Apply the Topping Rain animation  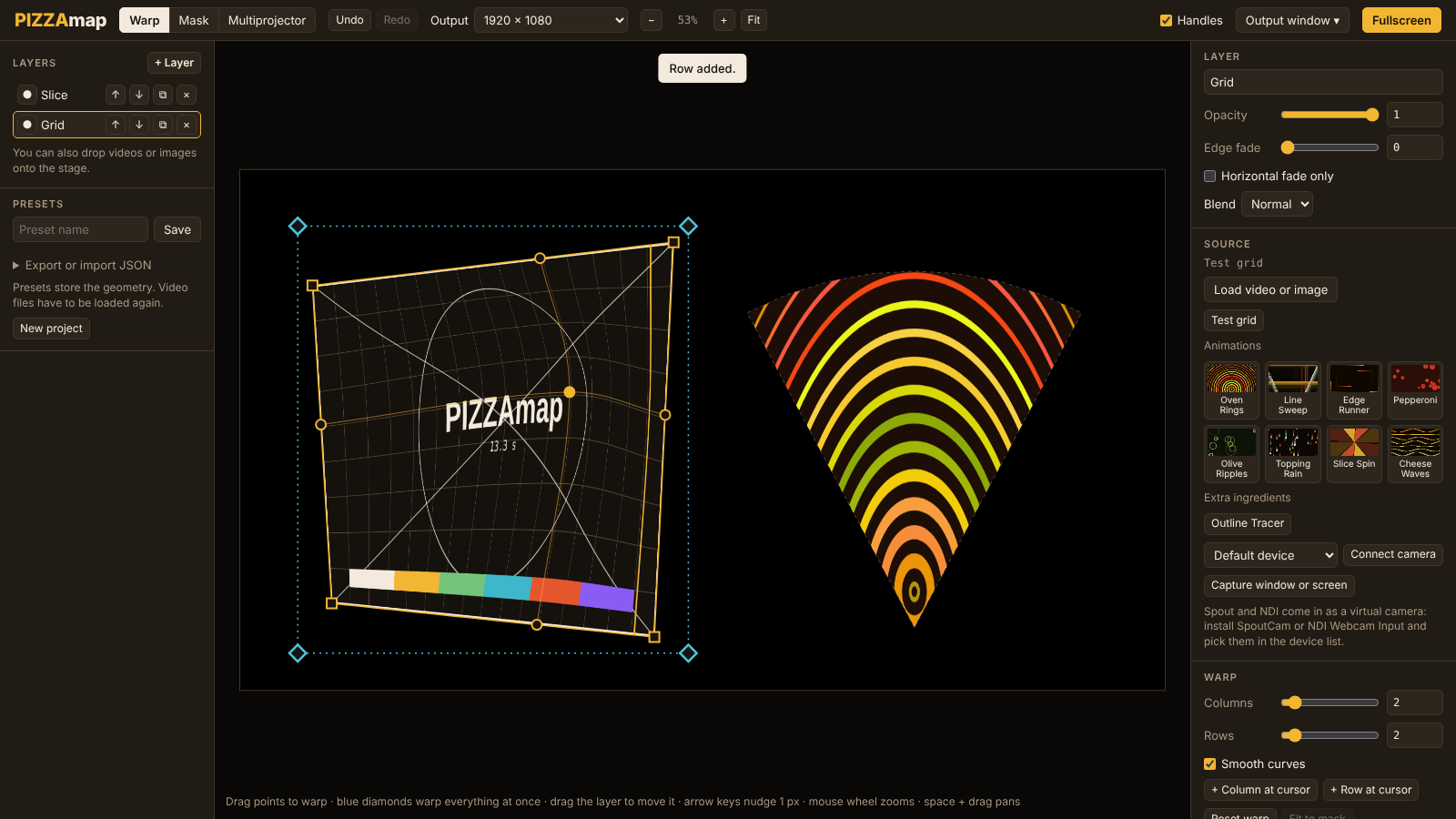coord(1293,454)
